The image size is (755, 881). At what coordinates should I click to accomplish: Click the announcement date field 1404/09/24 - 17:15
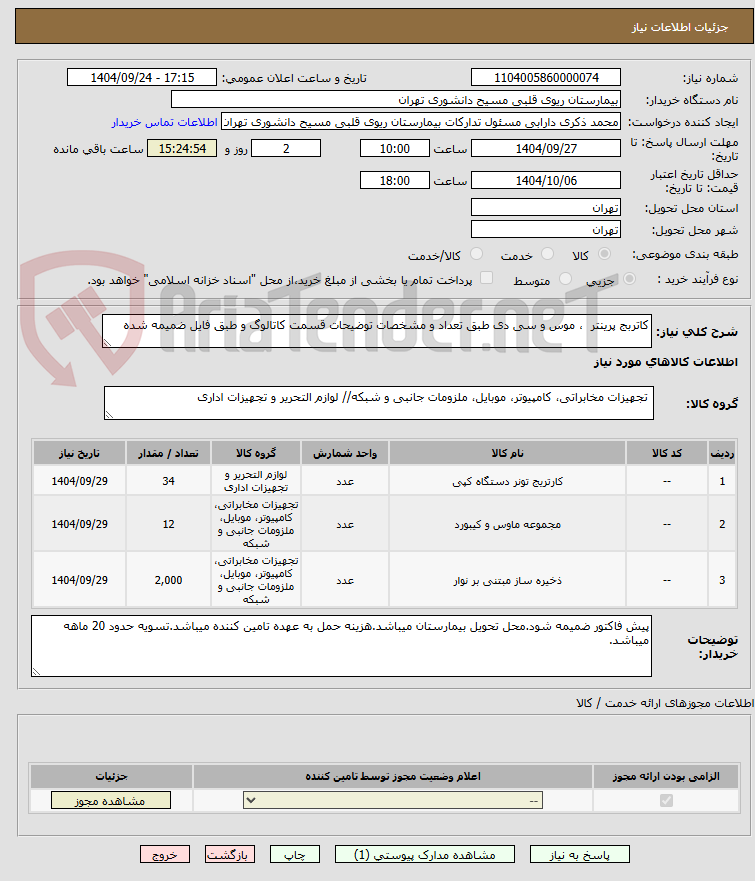click(x=142, y=78)
